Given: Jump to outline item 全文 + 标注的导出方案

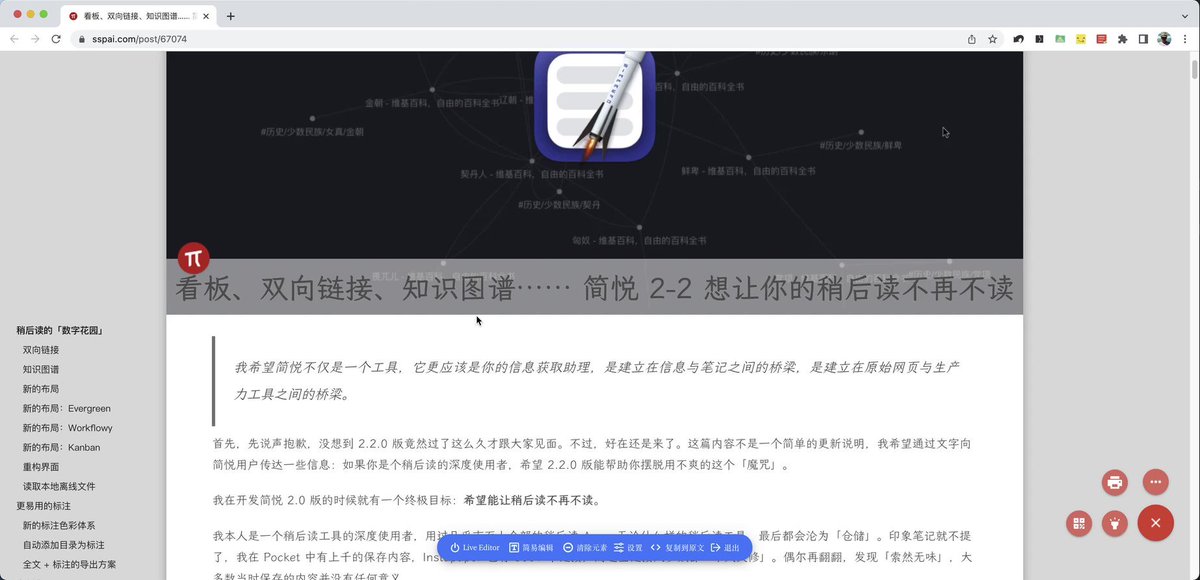Looking at the screenshot, I should tap(69, 564).
